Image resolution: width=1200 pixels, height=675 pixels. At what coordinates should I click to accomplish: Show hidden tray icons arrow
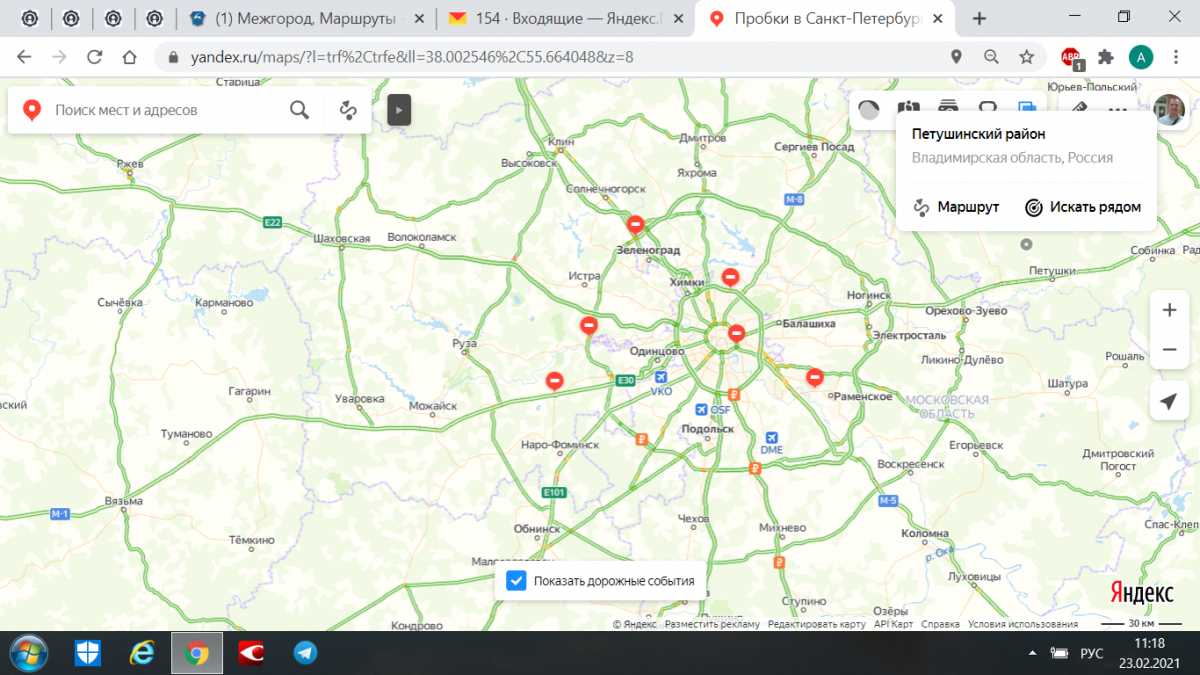click(x=1033, y=652)
